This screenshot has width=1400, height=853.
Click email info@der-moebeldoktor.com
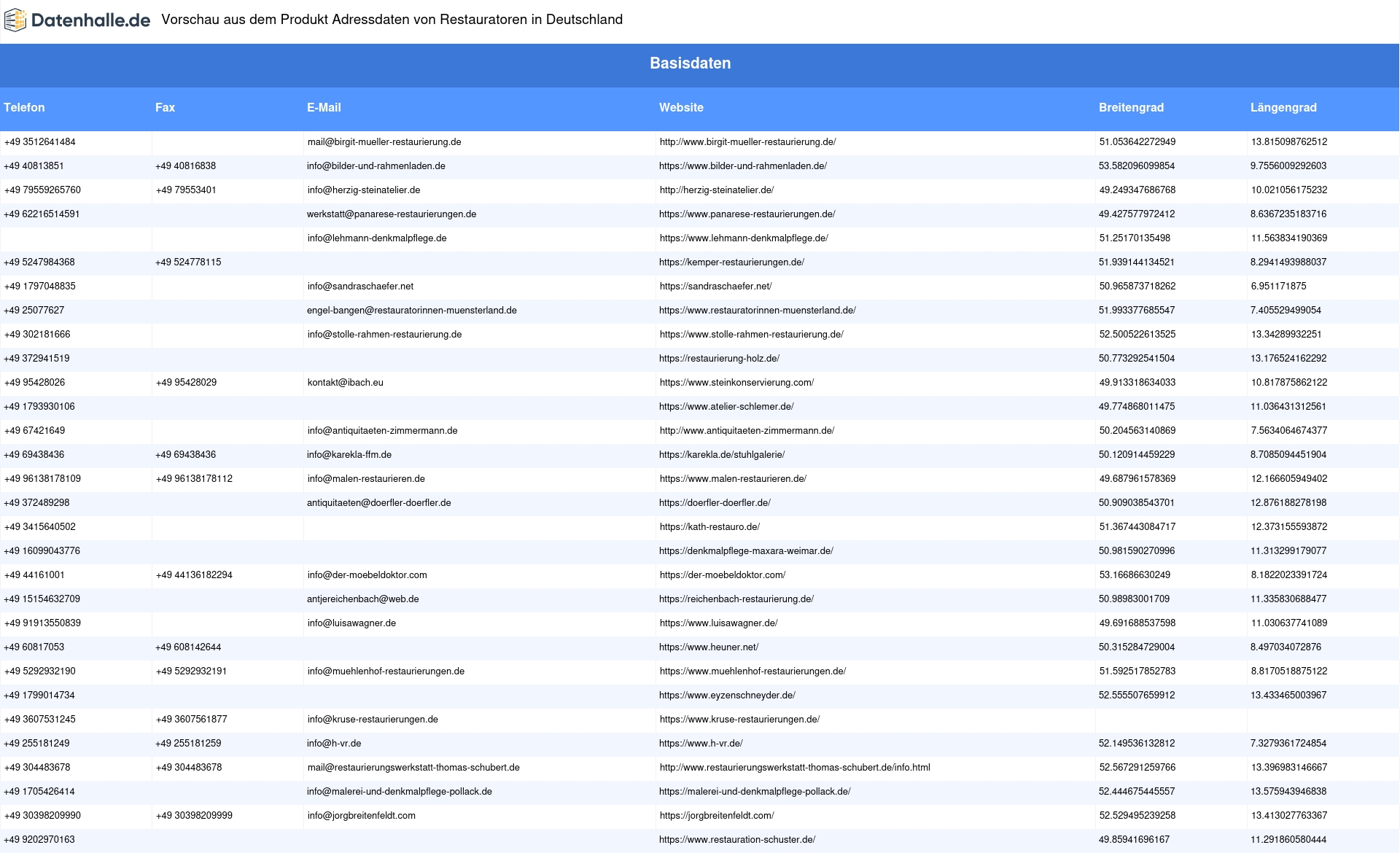coord(367,575)
